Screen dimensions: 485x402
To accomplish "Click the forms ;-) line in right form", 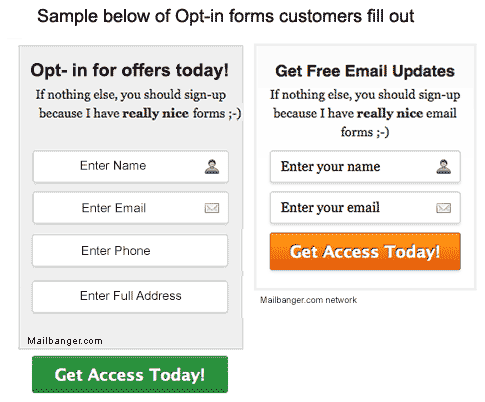I will (365, 132).
